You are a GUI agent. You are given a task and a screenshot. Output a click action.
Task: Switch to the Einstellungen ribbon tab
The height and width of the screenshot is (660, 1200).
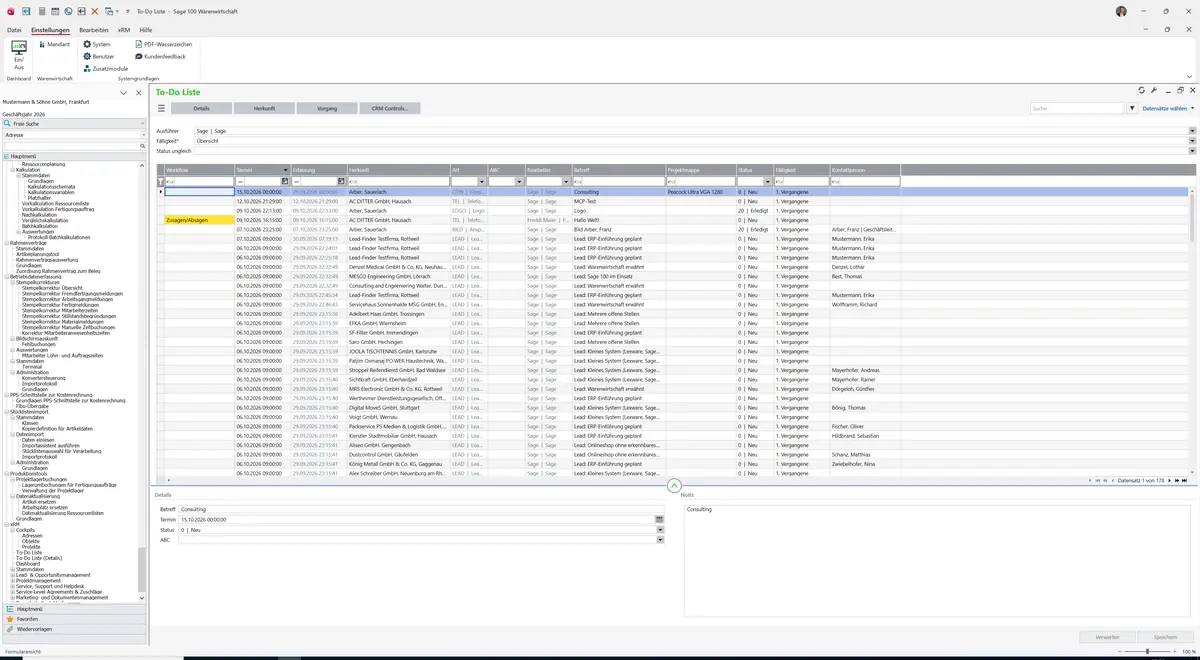pyautogui.click(x=50, y=31)
